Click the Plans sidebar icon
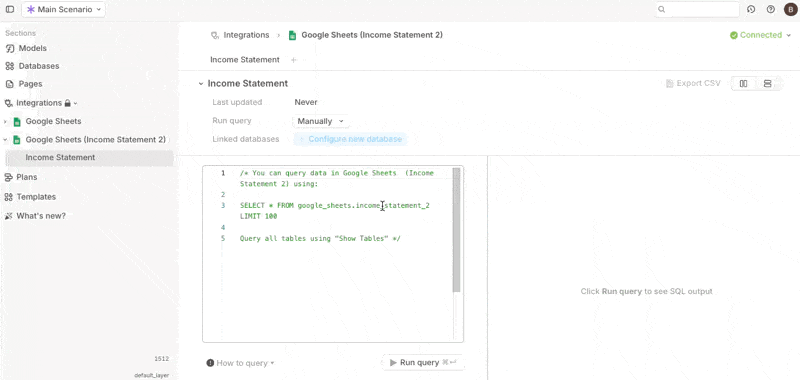The image size is (800, 380). 8,178
